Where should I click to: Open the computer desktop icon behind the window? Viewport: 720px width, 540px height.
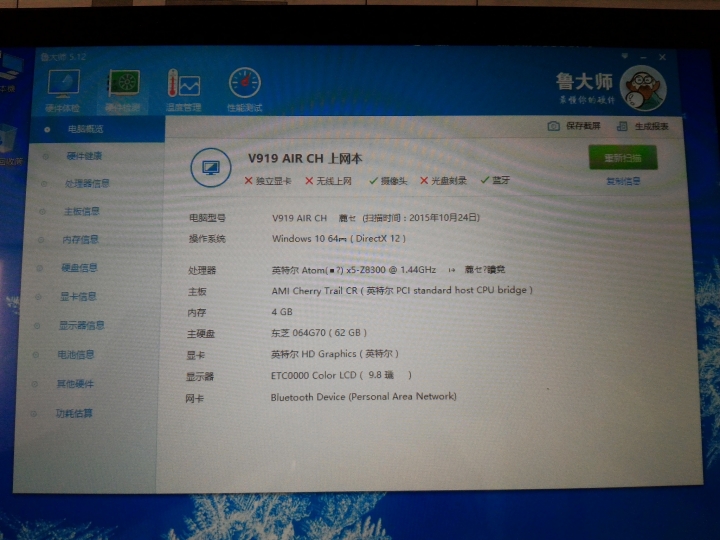9,73
